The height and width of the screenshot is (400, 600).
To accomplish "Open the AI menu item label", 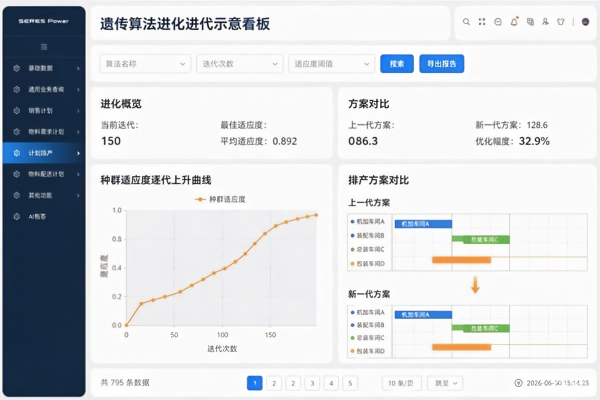I will click(x=37, y=217).
